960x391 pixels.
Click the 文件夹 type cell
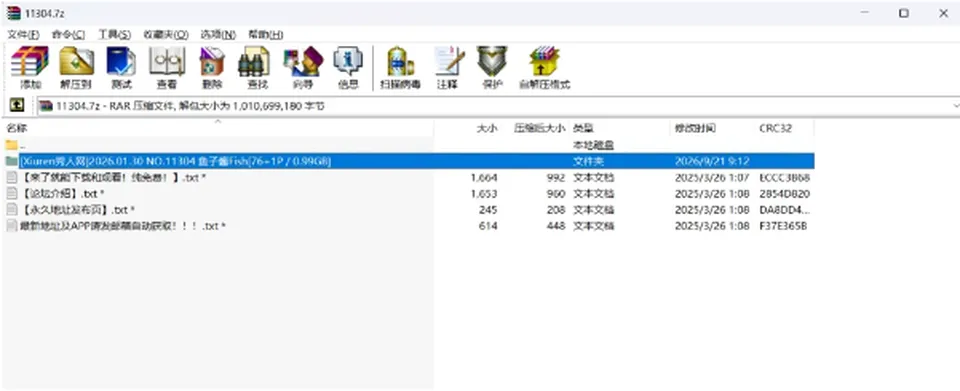(x=588, y=161)
